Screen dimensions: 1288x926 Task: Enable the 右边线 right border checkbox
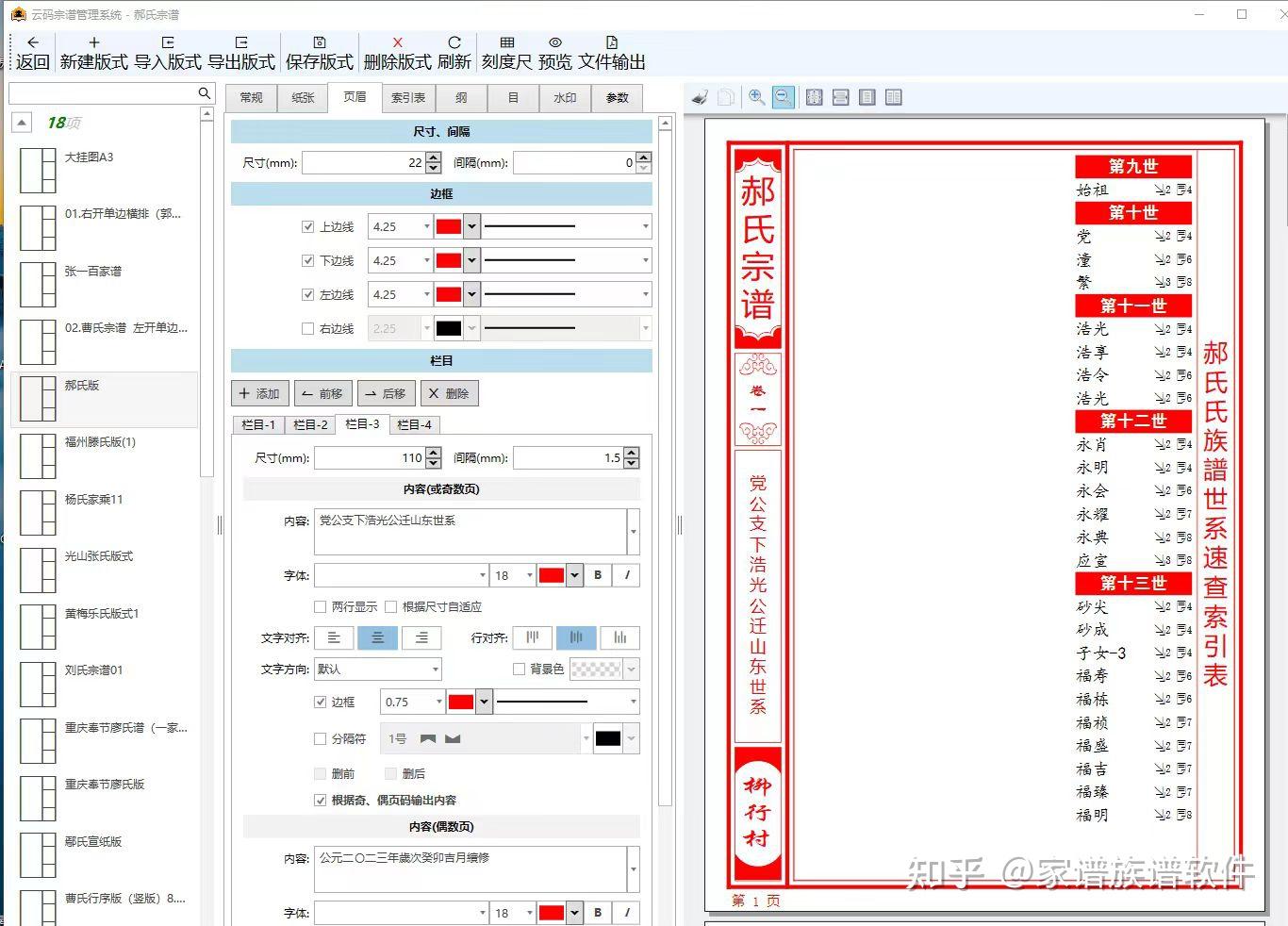(307, 328)
